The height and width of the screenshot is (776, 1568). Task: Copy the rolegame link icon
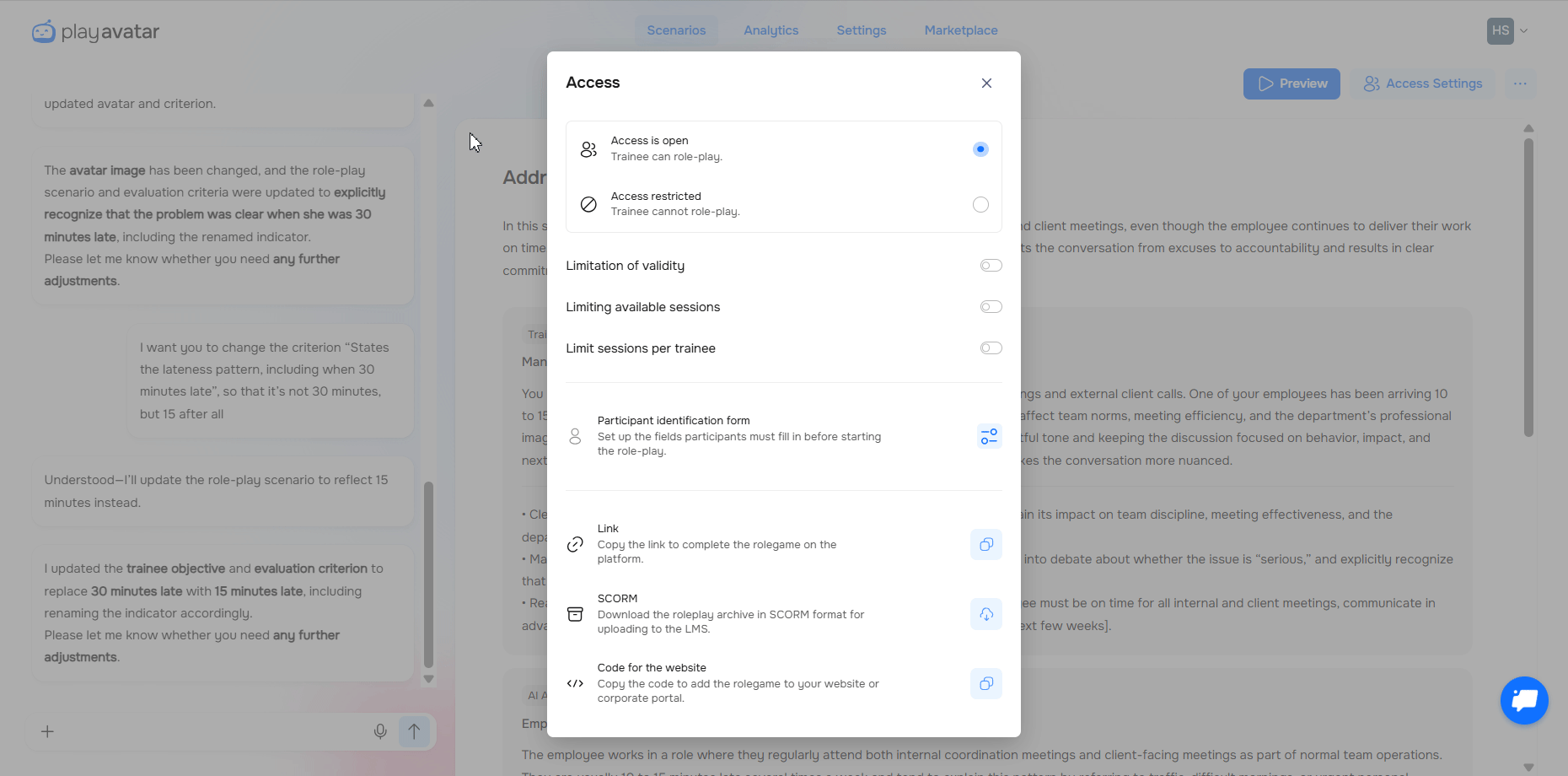[986, 545]
